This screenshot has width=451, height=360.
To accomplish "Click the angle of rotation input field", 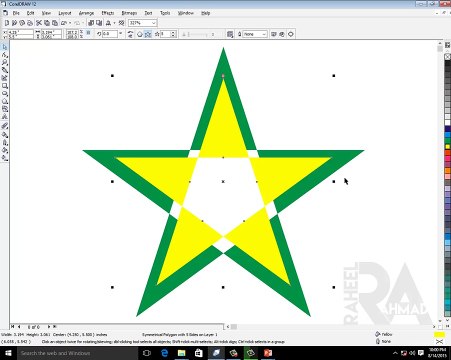I will coord(110,34).
